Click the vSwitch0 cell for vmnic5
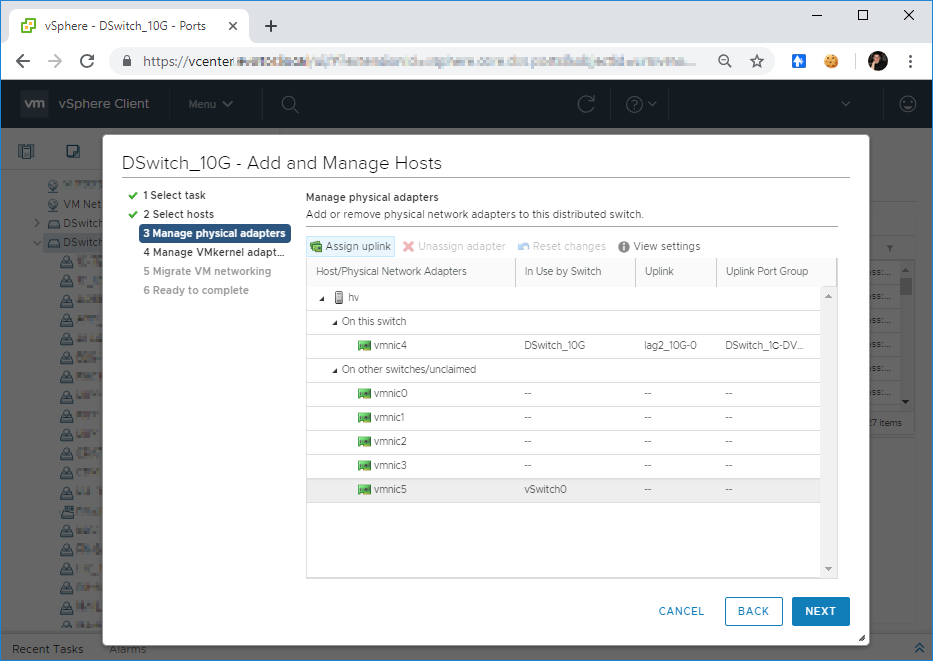The image size is (933, 661). click(546, 490)
